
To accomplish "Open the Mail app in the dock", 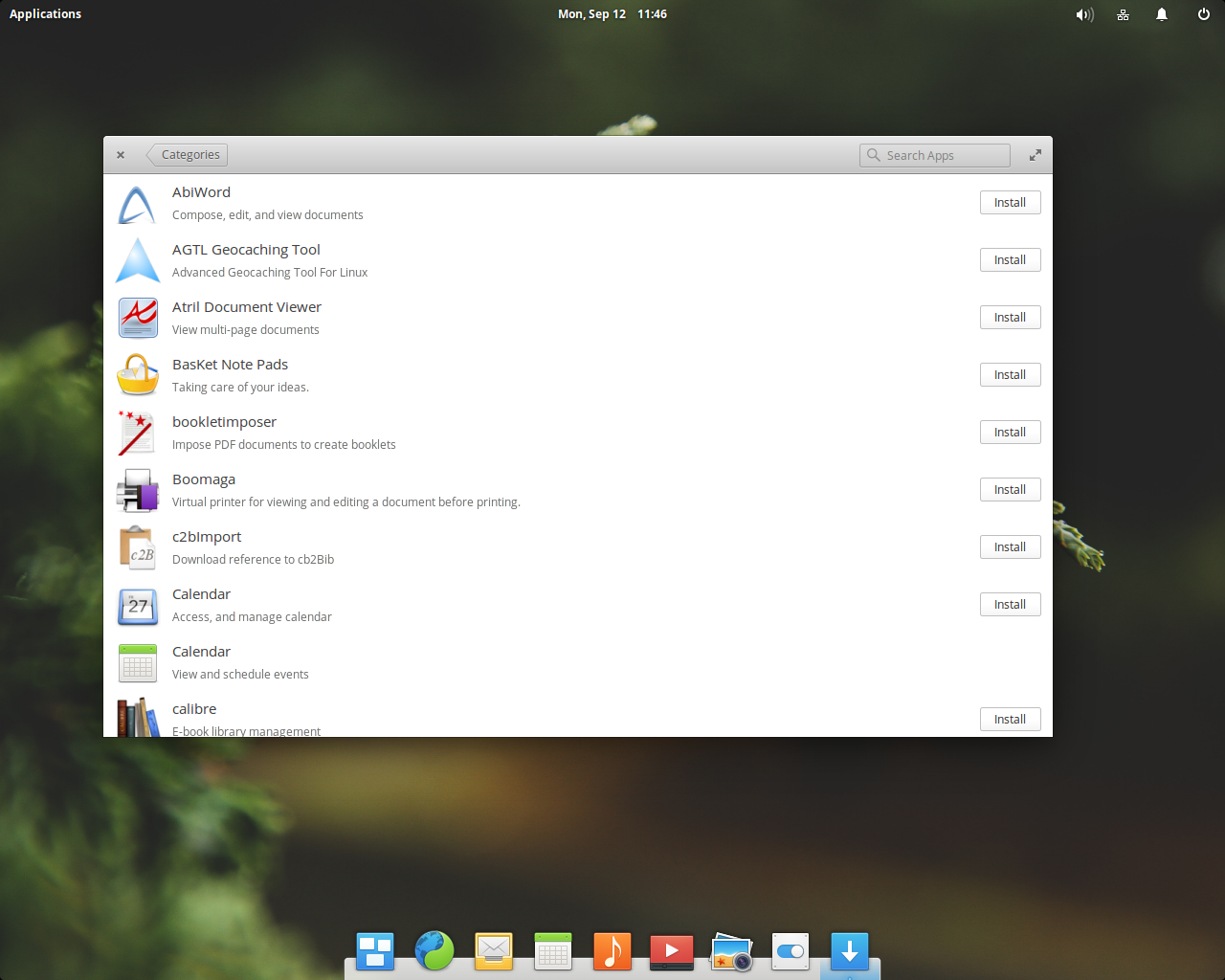I will click(494, 951).
